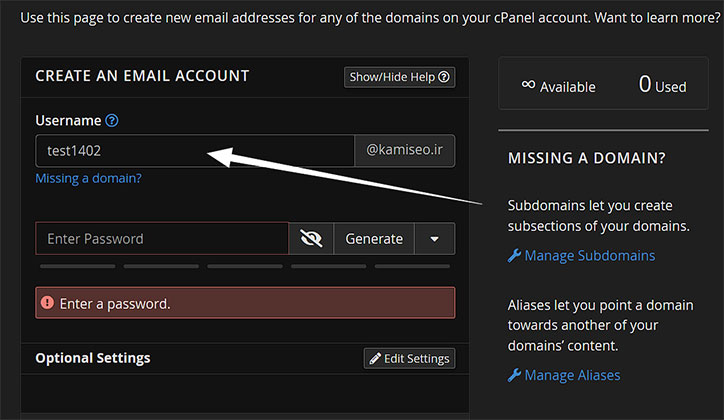Expand the Optional Settings section
The image size is (724, 420).
click(93, 358)
